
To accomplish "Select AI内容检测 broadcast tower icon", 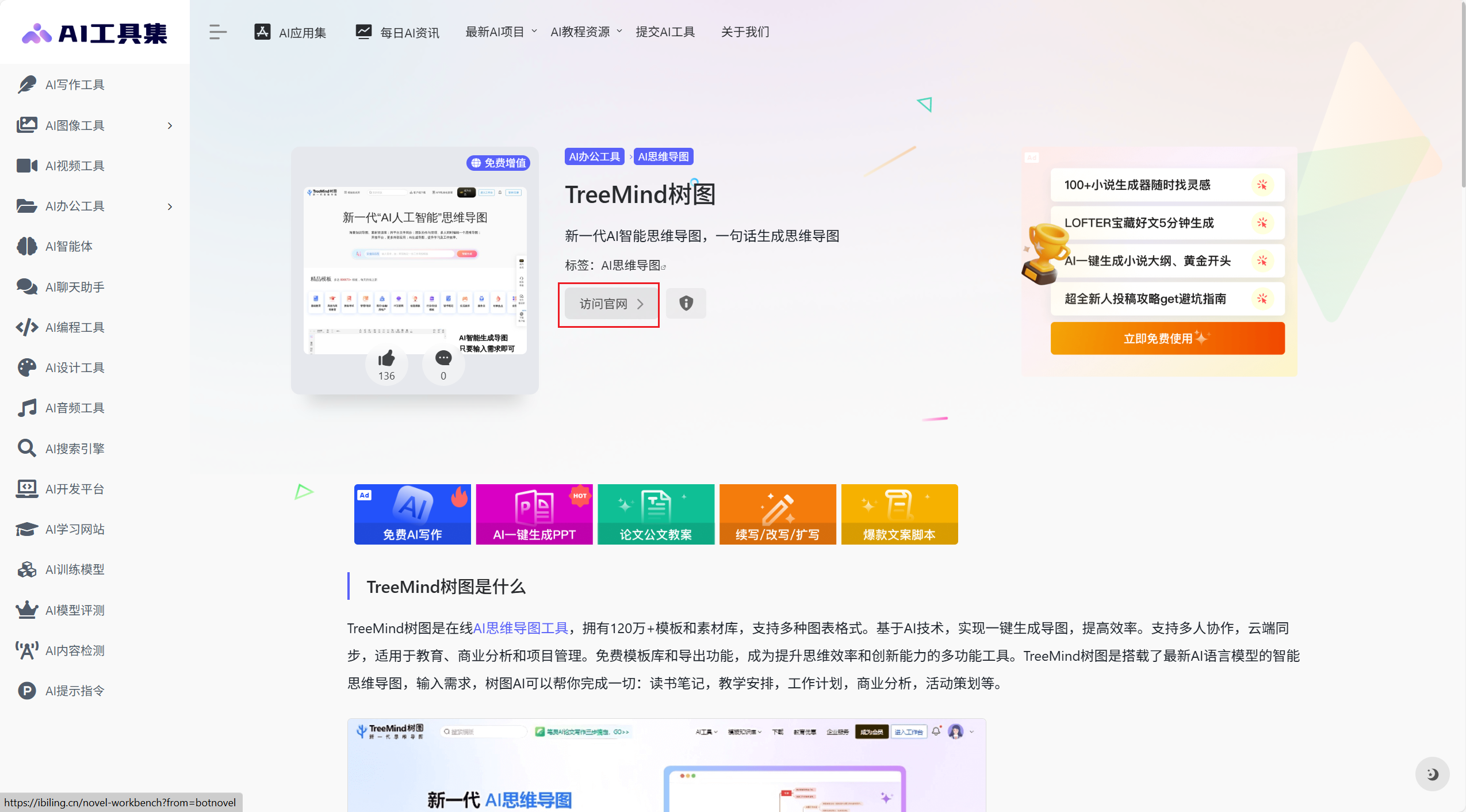I will (x=26, y=650).
